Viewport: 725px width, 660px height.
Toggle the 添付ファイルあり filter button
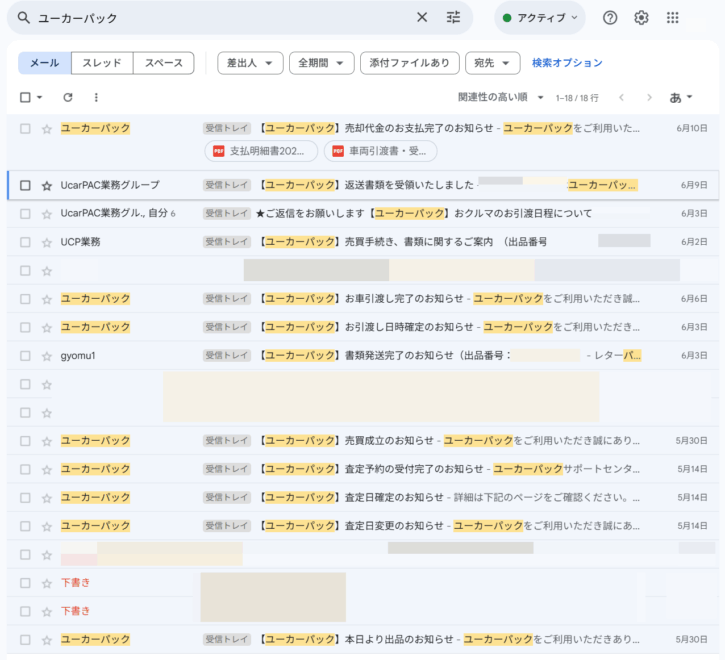click(409, 63)
